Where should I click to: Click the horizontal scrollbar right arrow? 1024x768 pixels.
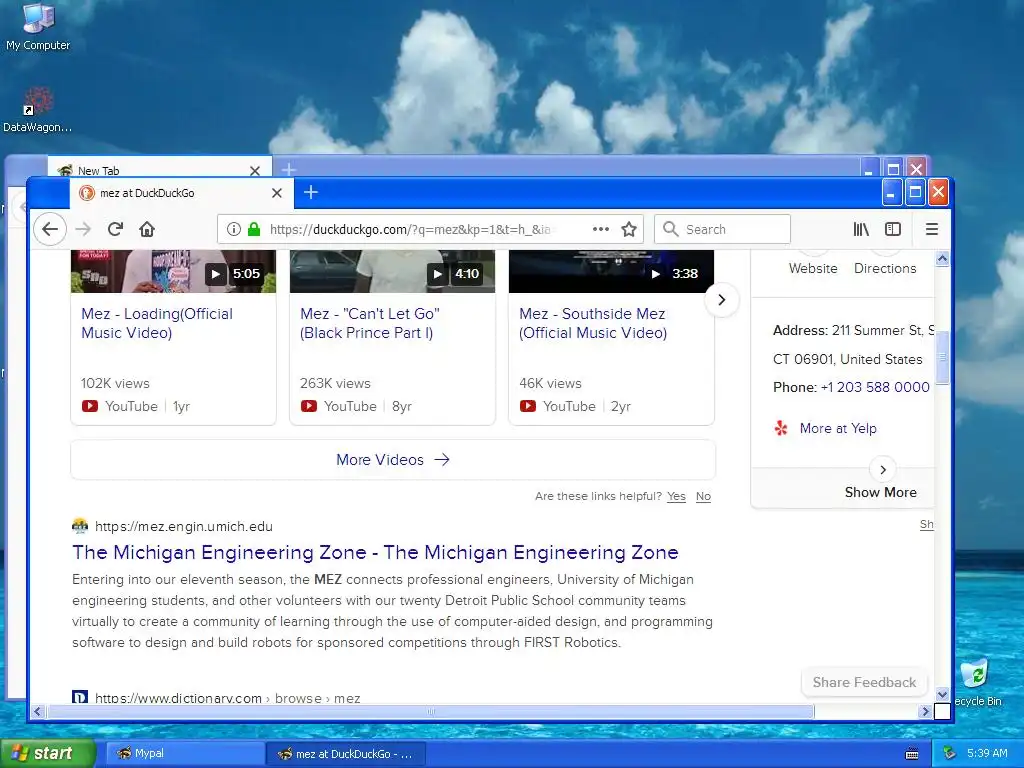(925, 711)
